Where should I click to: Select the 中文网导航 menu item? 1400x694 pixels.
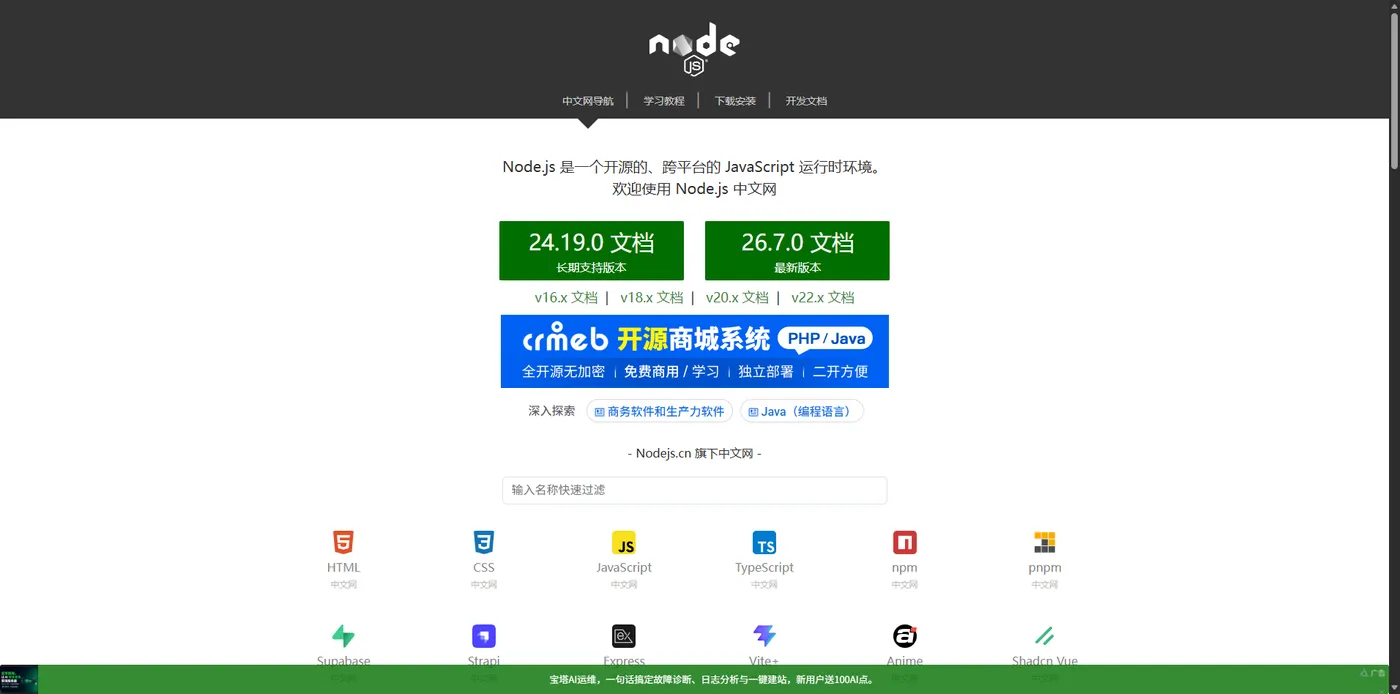pyautogui.click(x=588, y=101)
